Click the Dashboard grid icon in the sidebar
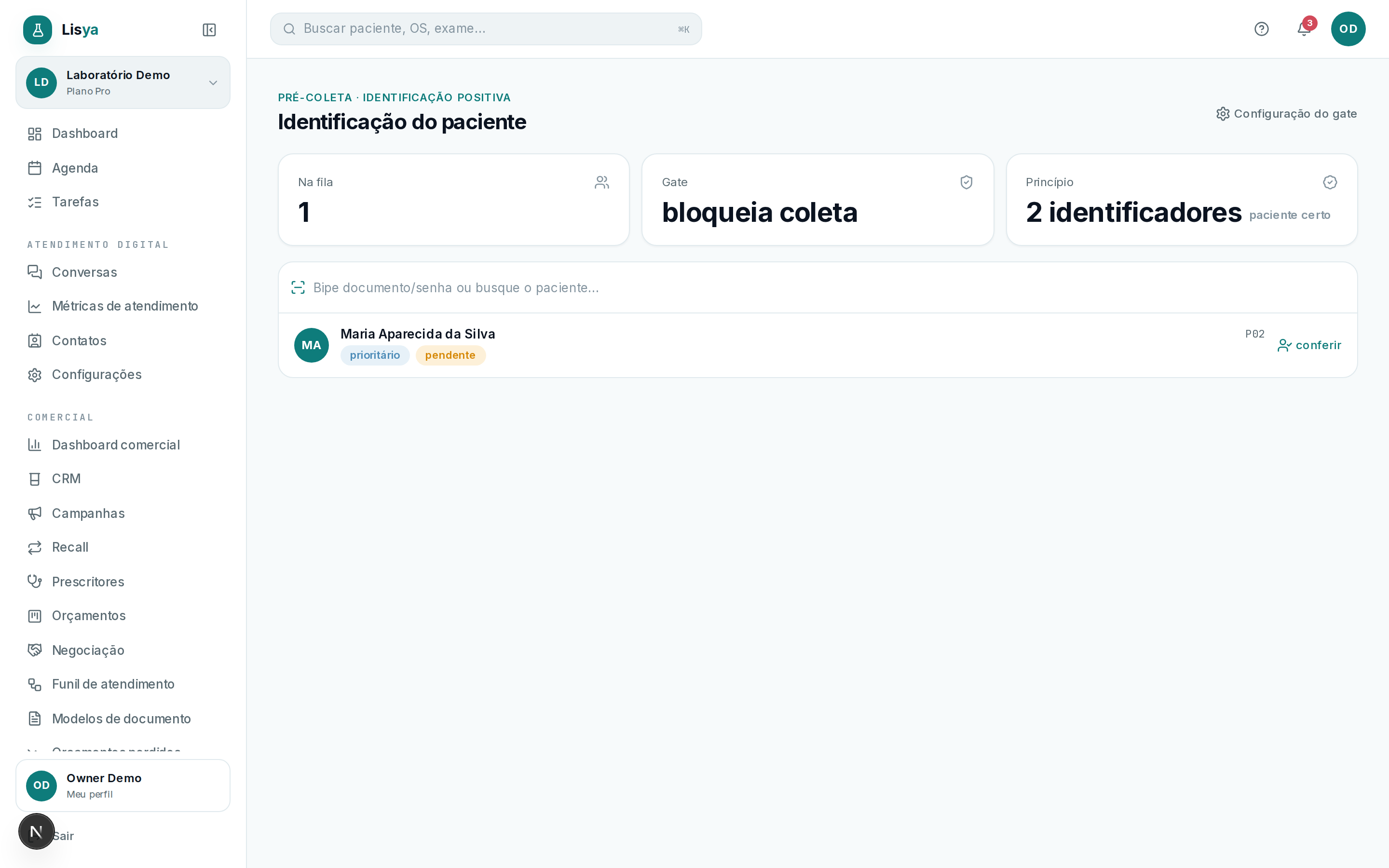 click(x=34, y=134)
